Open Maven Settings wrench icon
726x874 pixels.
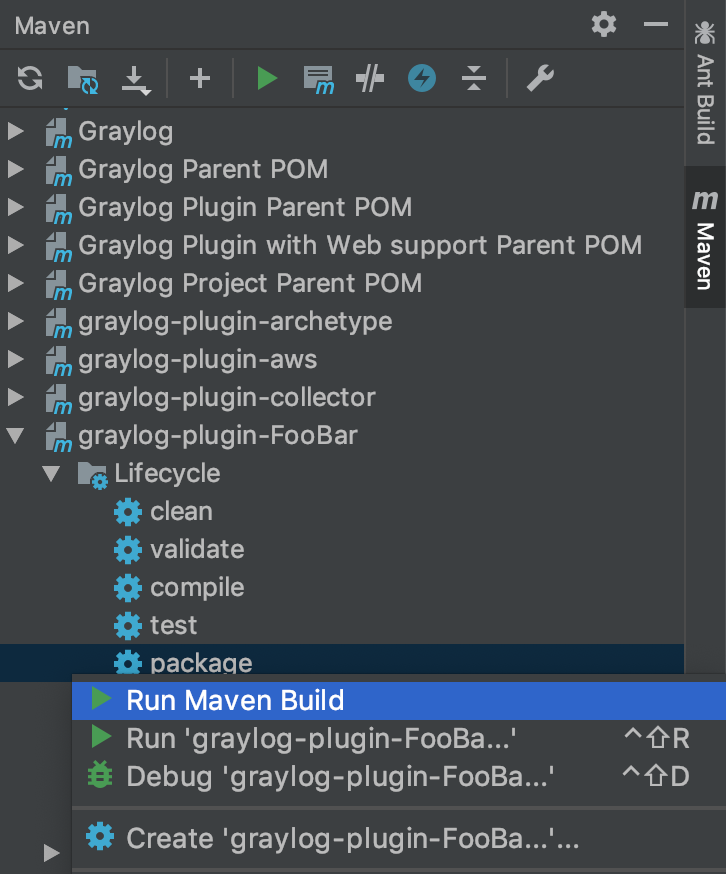540,78
